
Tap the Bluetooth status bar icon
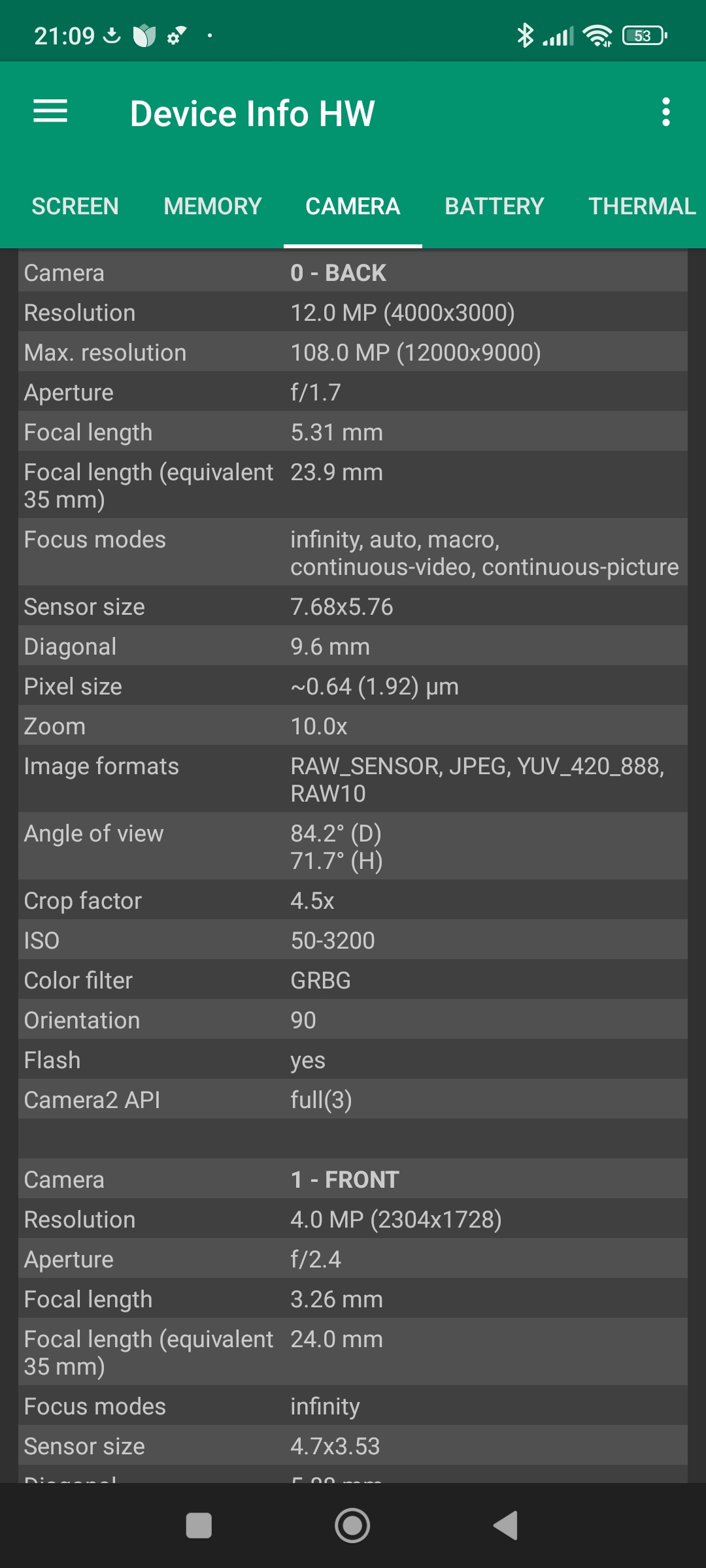tap(524, 35)
